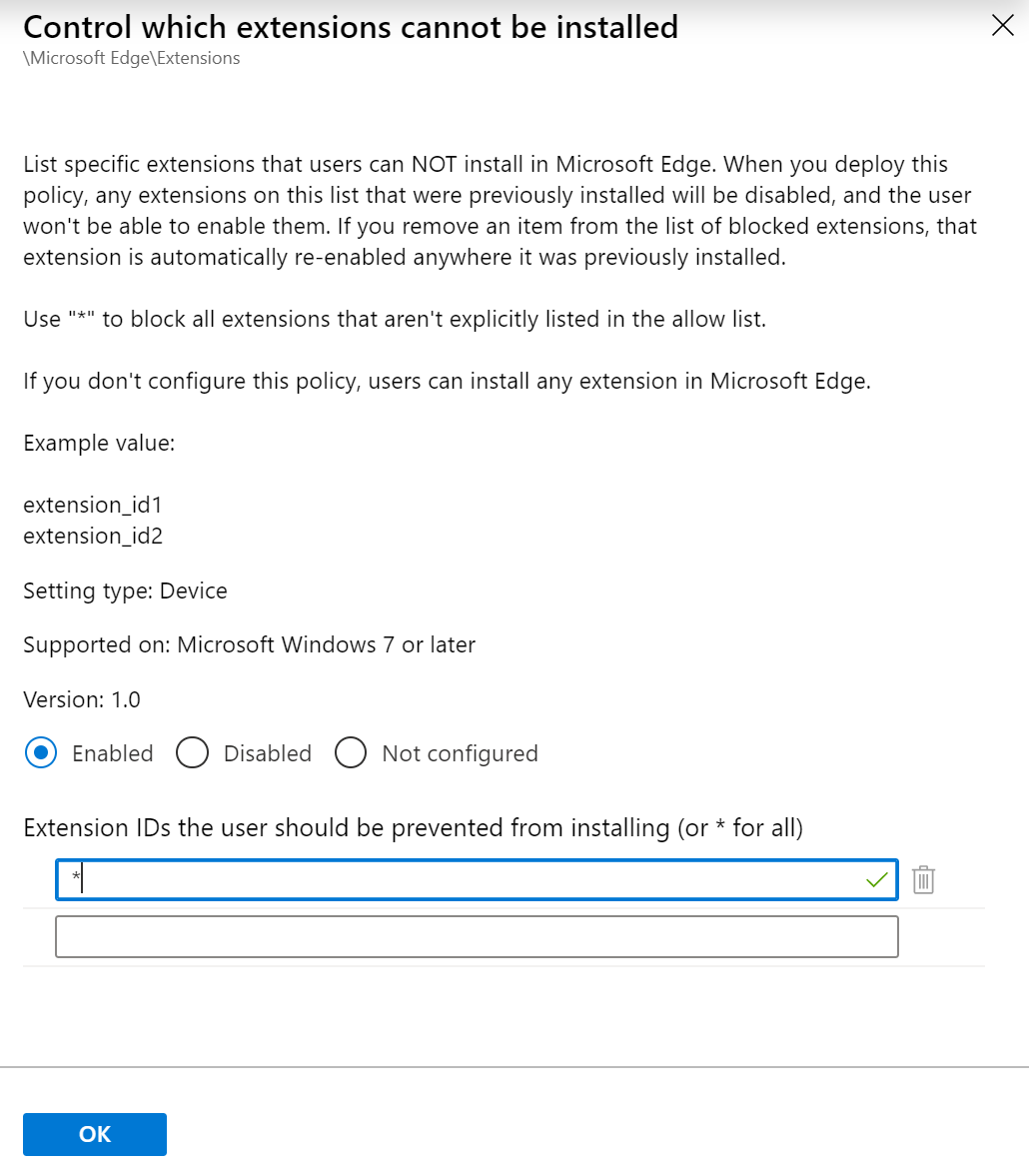Click the dialog title text
This screenshot has height=1176, width=1029.
(350, 27)
